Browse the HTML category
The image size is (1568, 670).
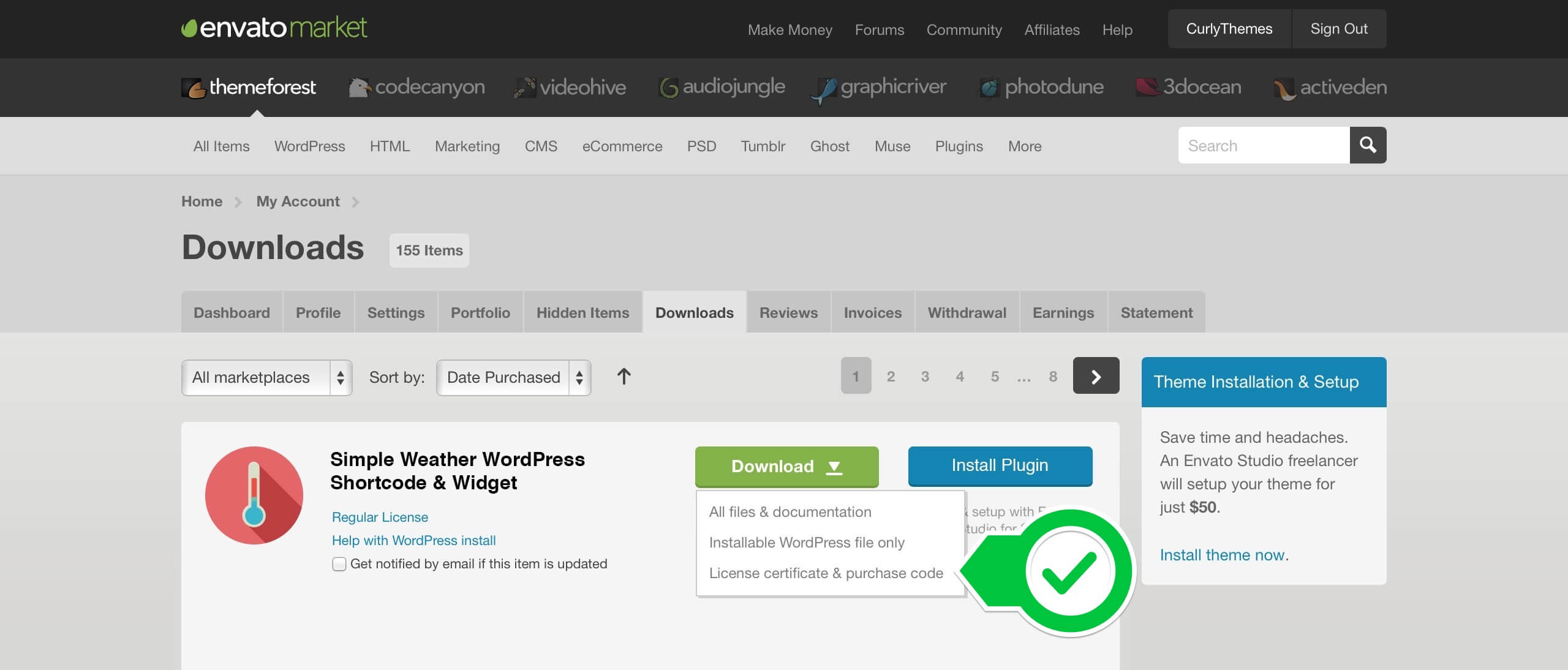tap(390, 146)
